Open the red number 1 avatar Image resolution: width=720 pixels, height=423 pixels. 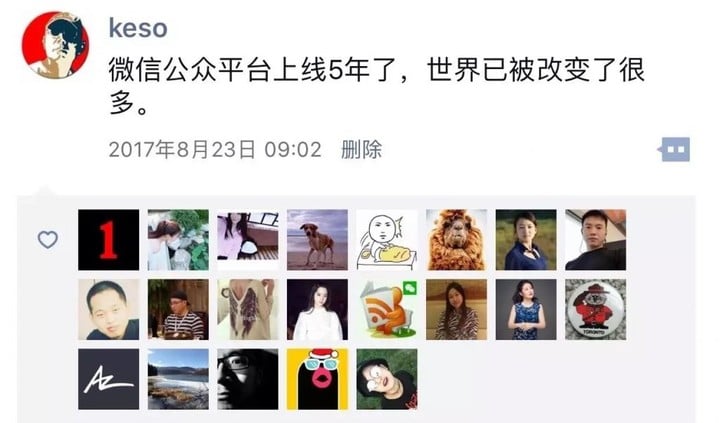tap(108, 240)
